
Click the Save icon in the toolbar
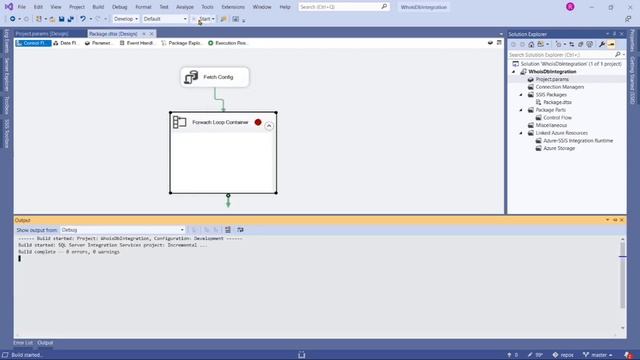click(62, 19)
